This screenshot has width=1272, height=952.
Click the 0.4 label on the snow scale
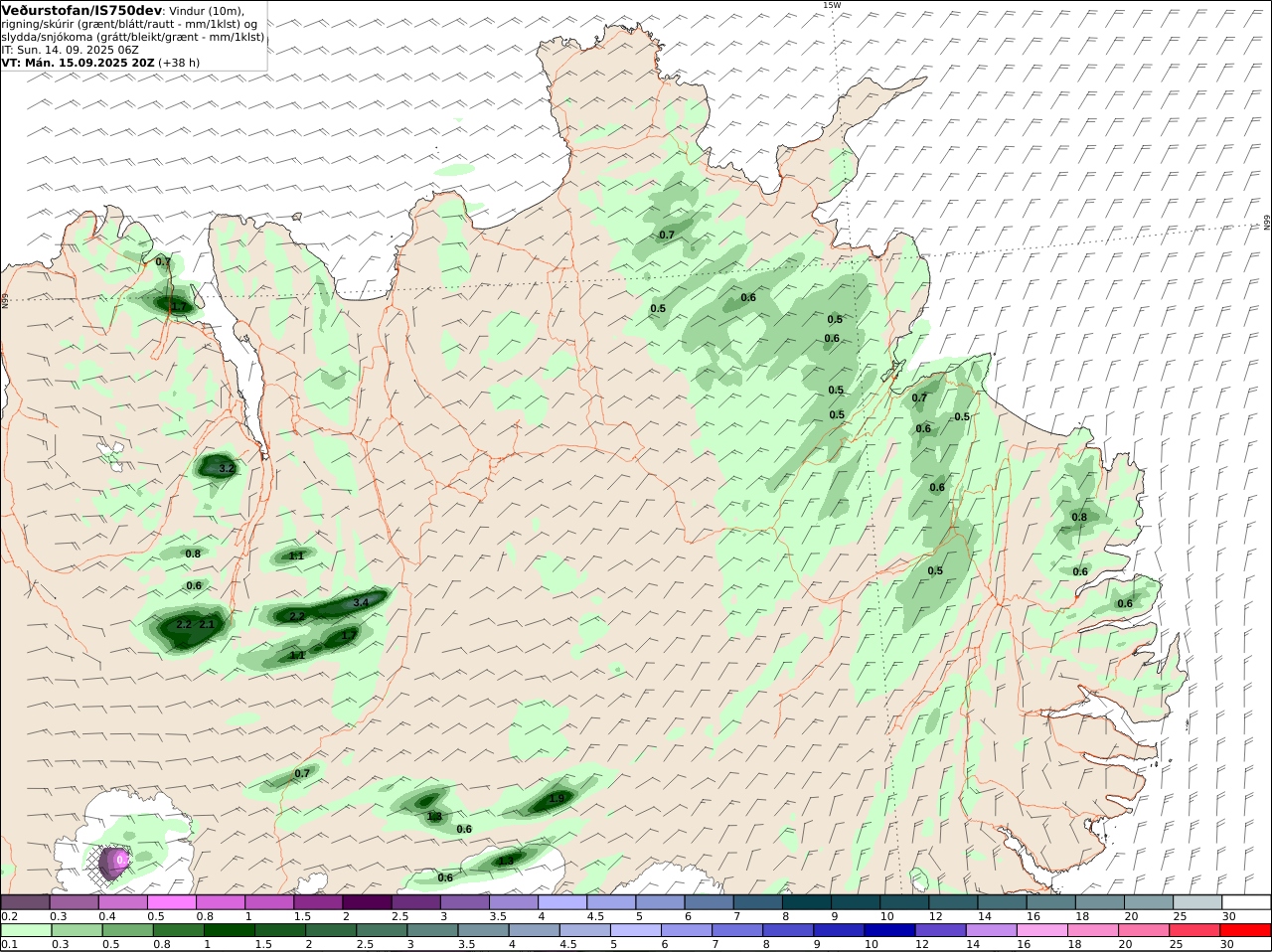(107, 916)
